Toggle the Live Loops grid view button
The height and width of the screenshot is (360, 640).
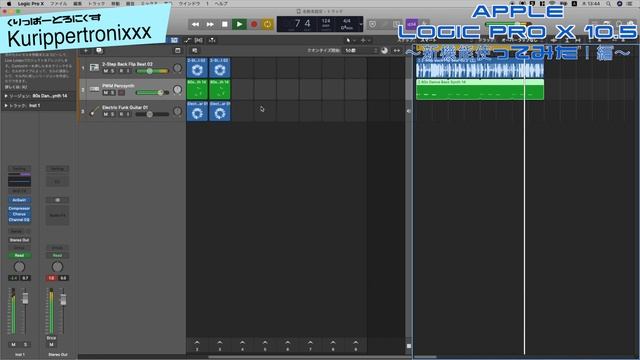174,40
